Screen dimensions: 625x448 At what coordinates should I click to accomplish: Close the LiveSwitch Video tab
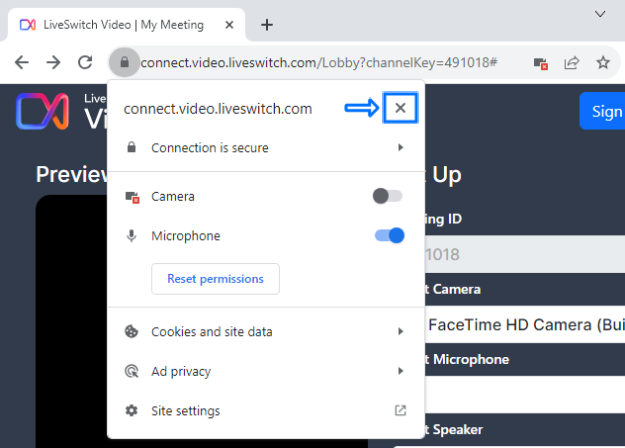coord(229,25)
